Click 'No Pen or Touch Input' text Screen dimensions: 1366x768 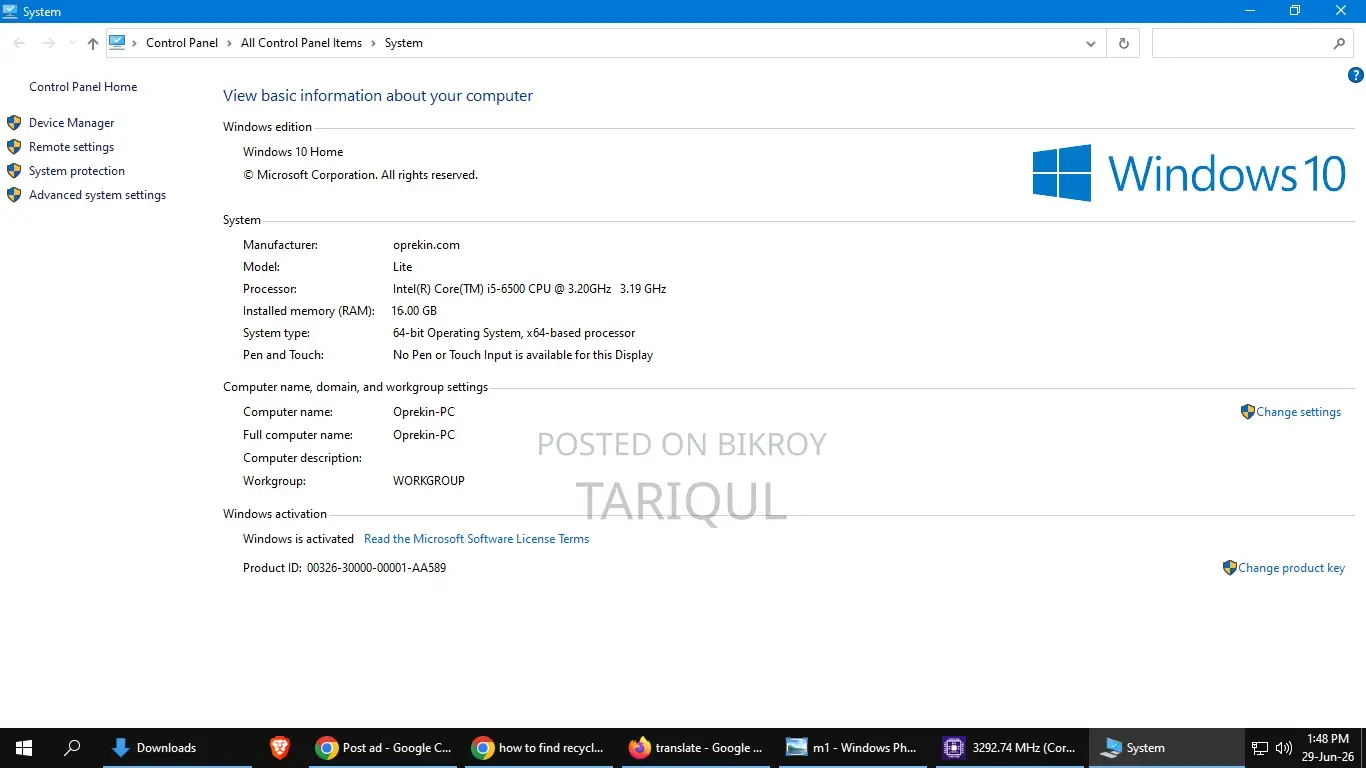pyautogui.click(x=523, y=355)
